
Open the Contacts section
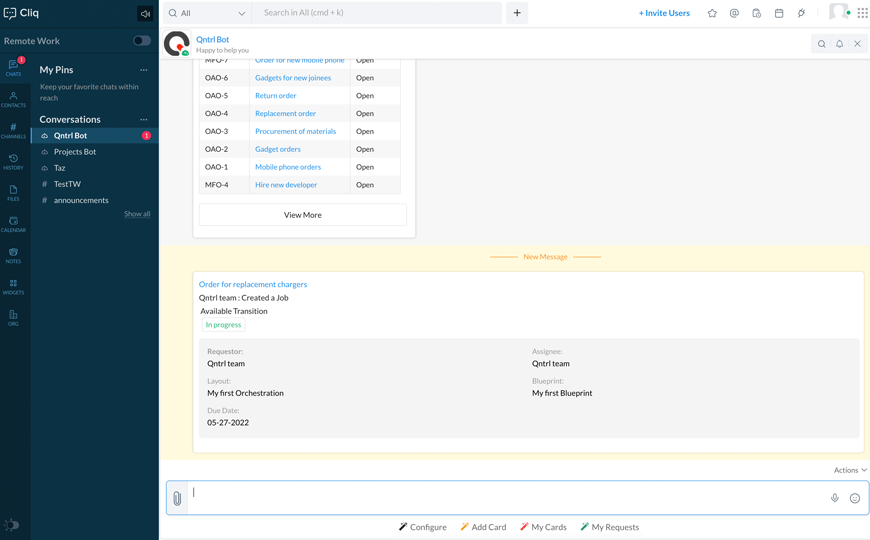click(x=13, y=99)
